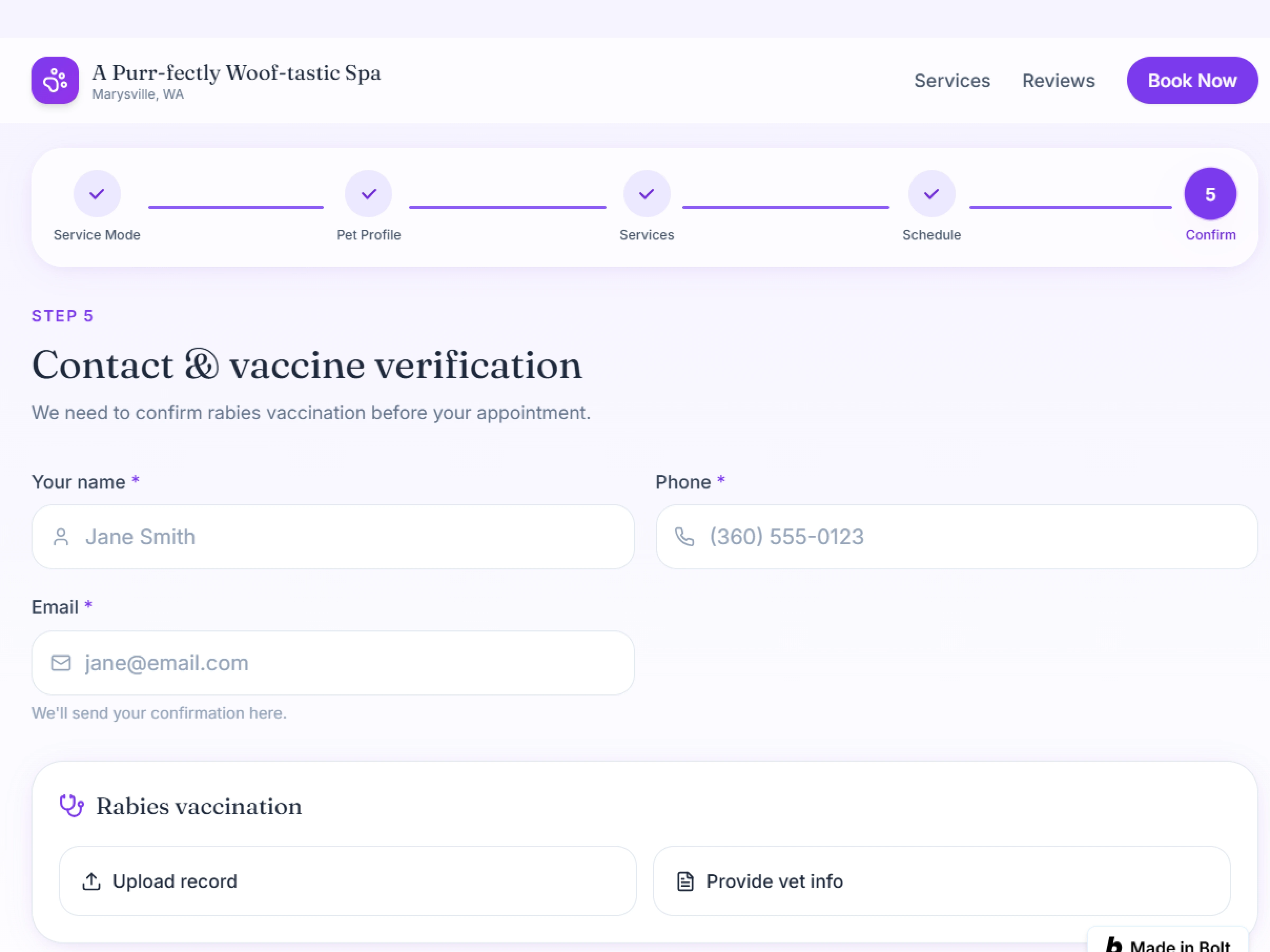Viewport: 1270px width, 952px height.
Task: Click the Service Mode step label
Action: click(x=97, y=235)
